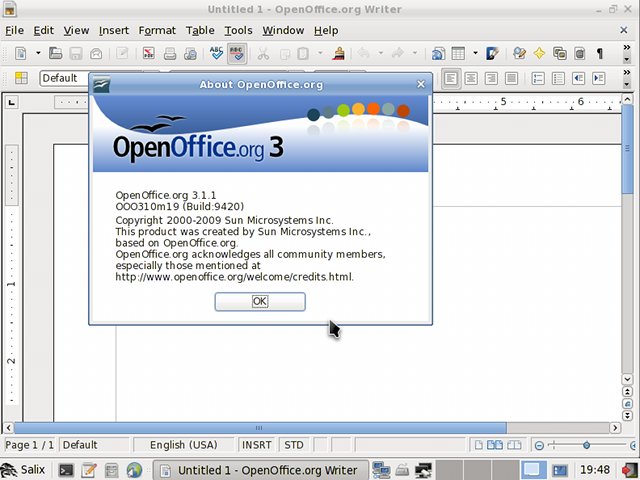Open the Styles and Formatting window icon
Screen dimensions: 640x480
coord(21,78)
